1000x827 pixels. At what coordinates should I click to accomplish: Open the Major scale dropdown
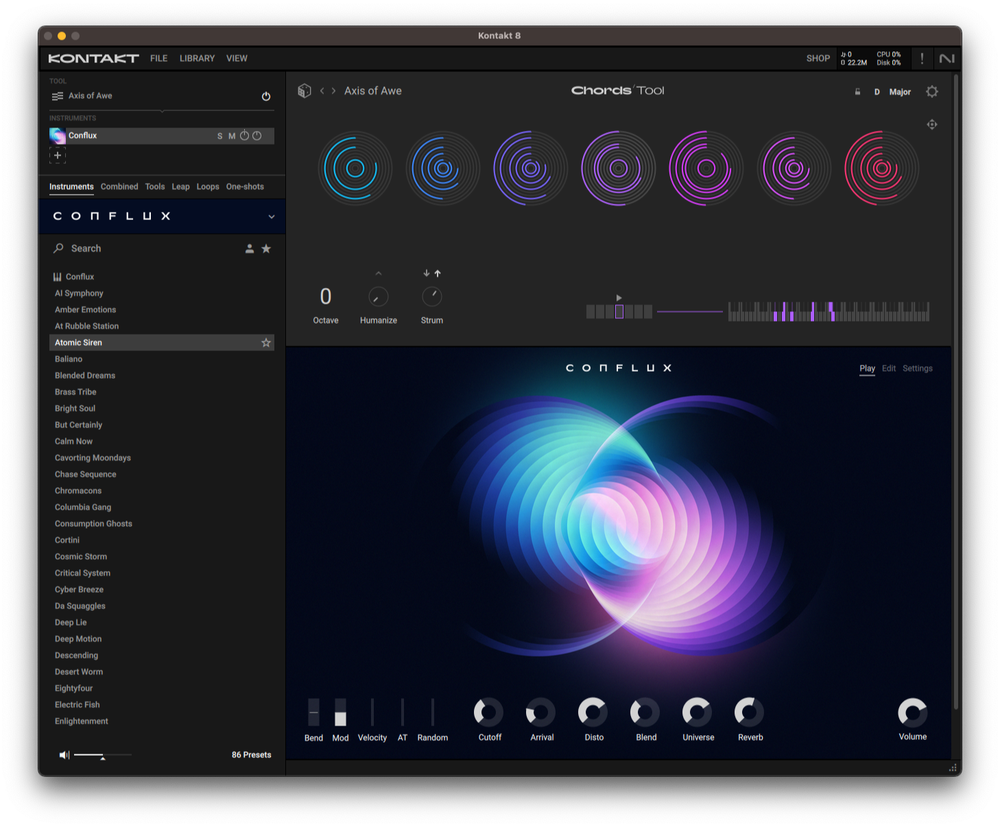tap(899, 91)
